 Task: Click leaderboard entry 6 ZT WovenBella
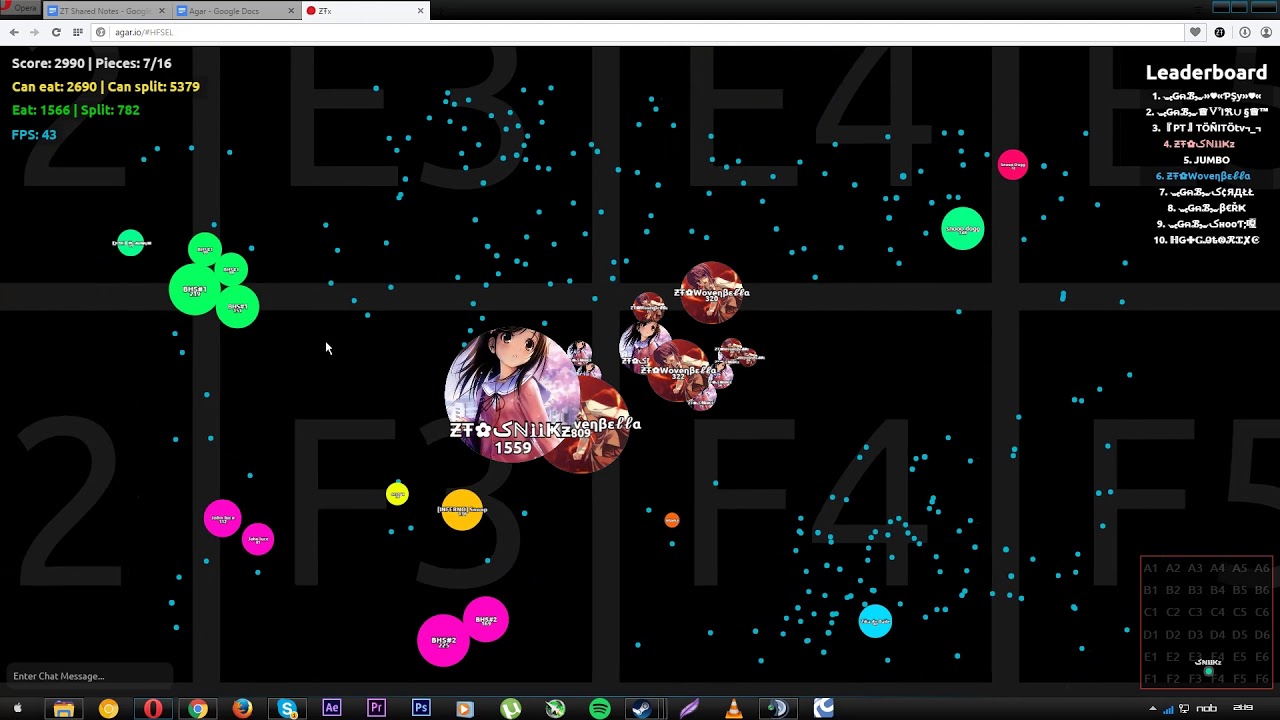pos(1203,176)
